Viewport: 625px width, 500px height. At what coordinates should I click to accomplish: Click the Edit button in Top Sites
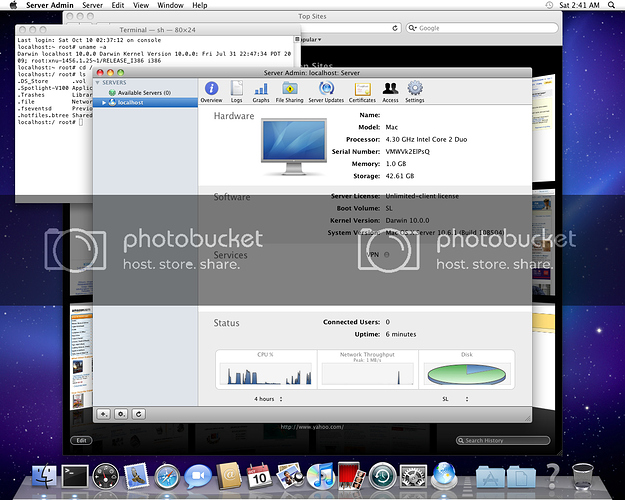pyautogui.click(x=81, y=440)
